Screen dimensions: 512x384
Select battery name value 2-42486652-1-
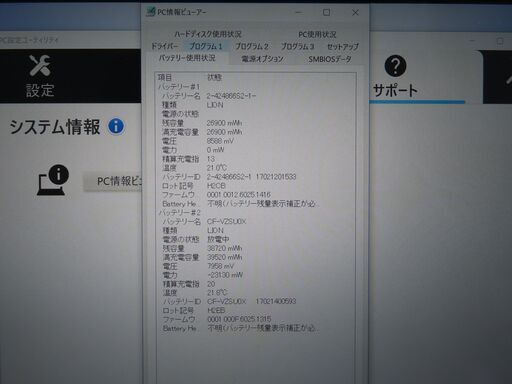[231, 96]
